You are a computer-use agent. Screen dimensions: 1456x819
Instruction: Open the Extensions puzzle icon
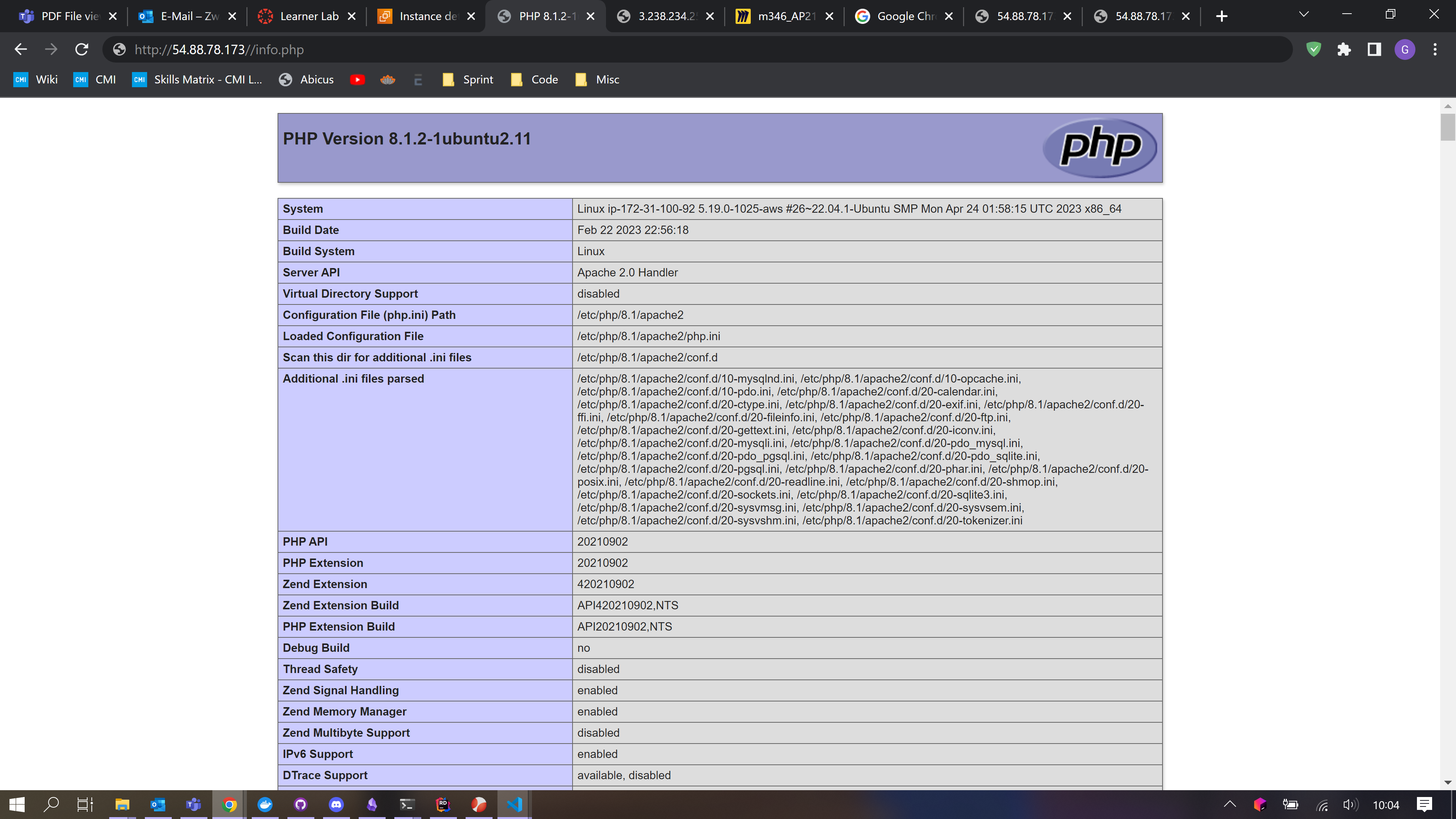pos(1343,50)
